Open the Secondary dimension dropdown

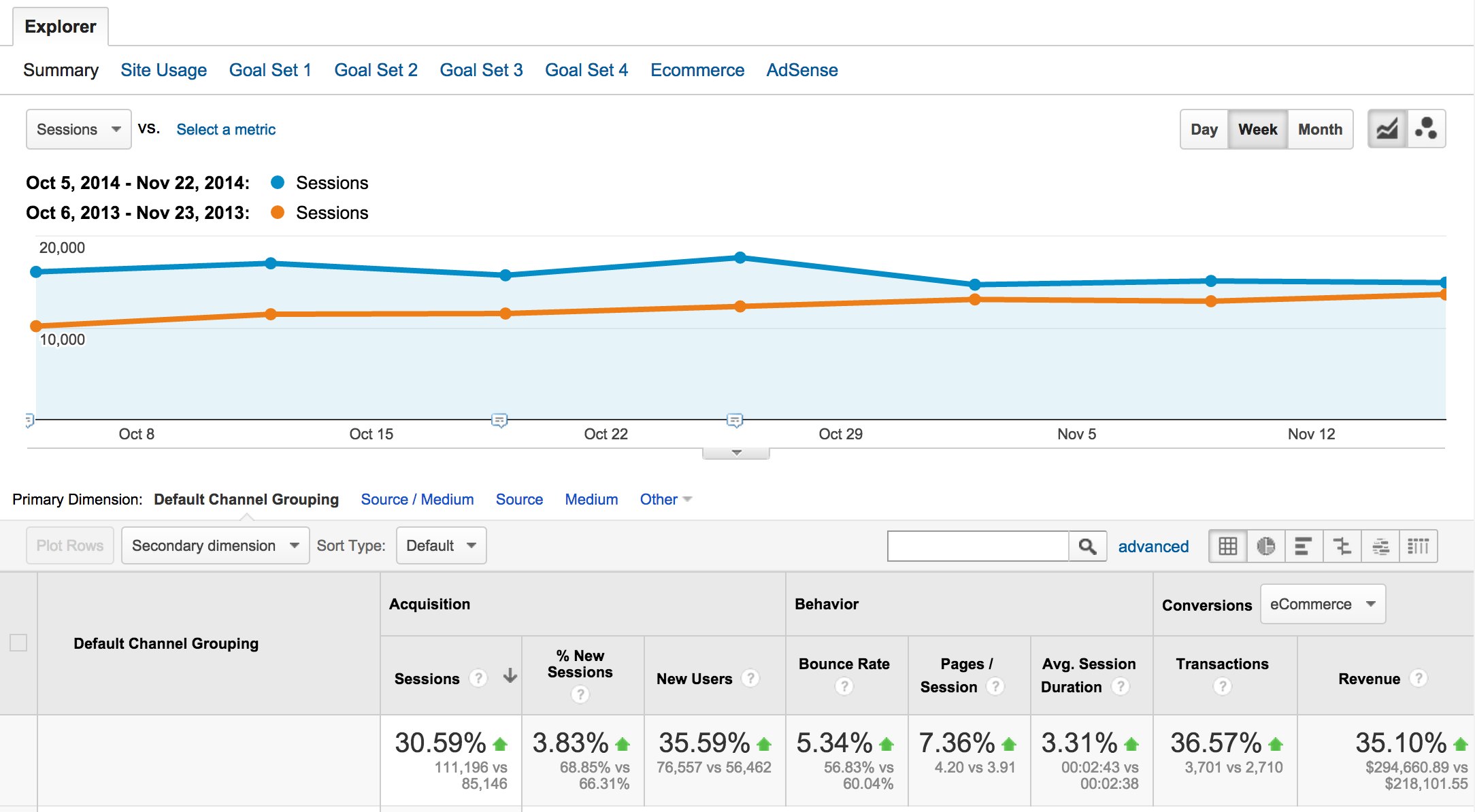pos(215,545)
